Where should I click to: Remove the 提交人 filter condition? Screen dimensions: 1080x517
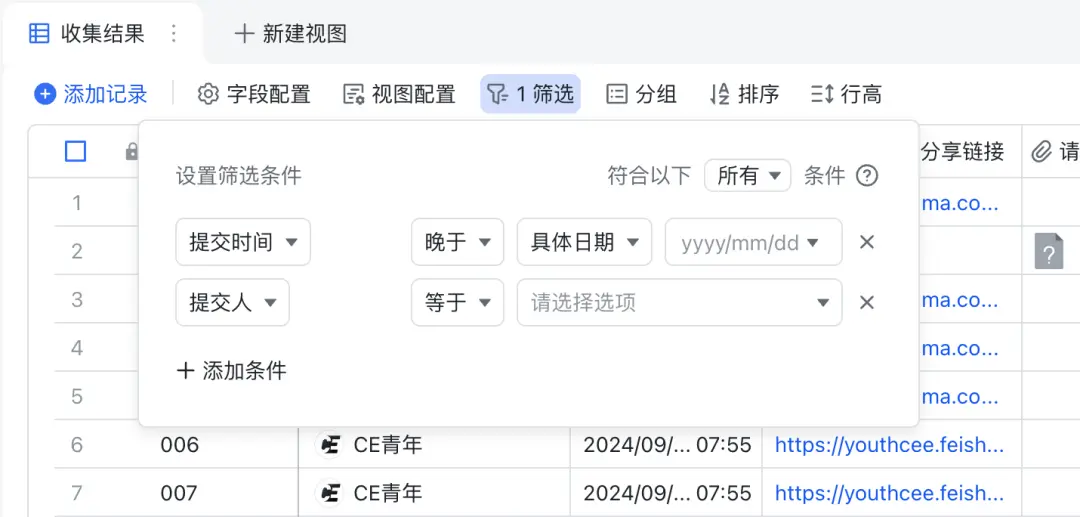point(867,302)
